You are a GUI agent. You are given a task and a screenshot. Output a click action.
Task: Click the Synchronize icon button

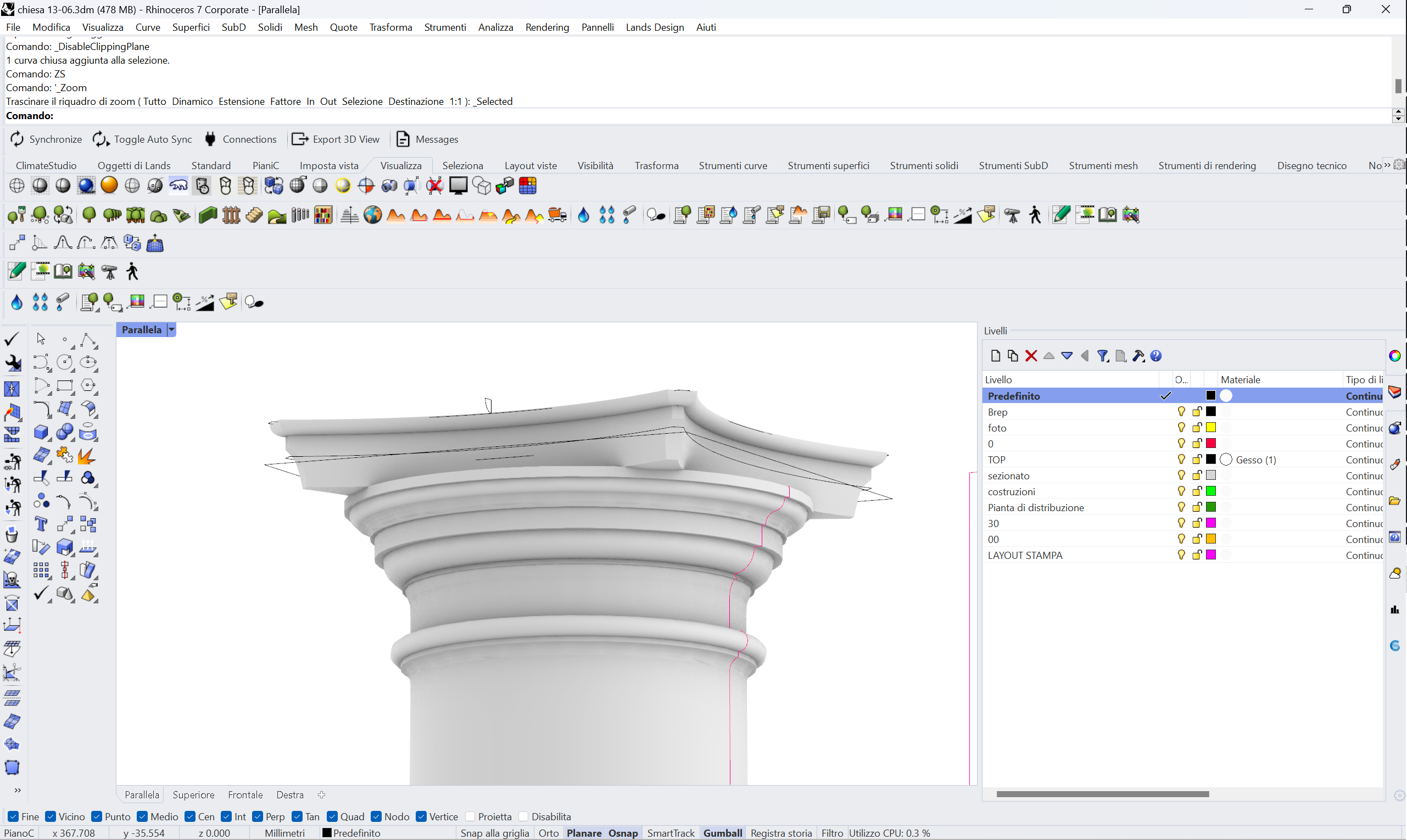point(17,139)
